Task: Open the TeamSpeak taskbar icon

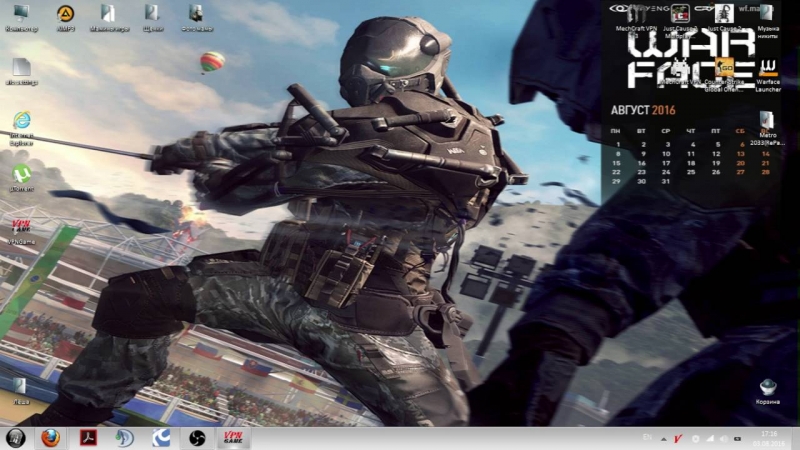Action: coord(124,438)
